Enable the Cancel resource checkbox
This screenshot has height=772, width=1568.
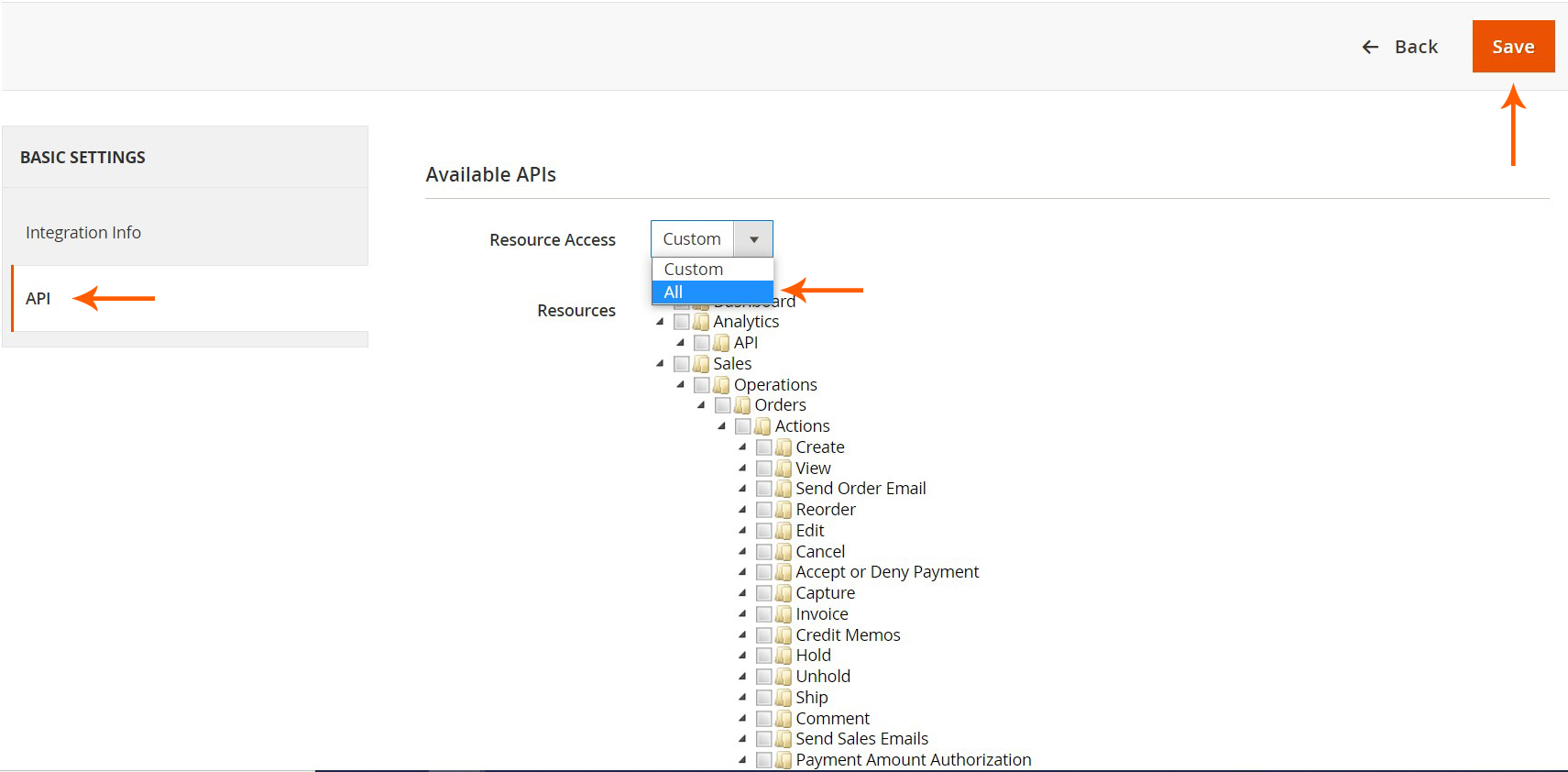click(x=763, y=552)
